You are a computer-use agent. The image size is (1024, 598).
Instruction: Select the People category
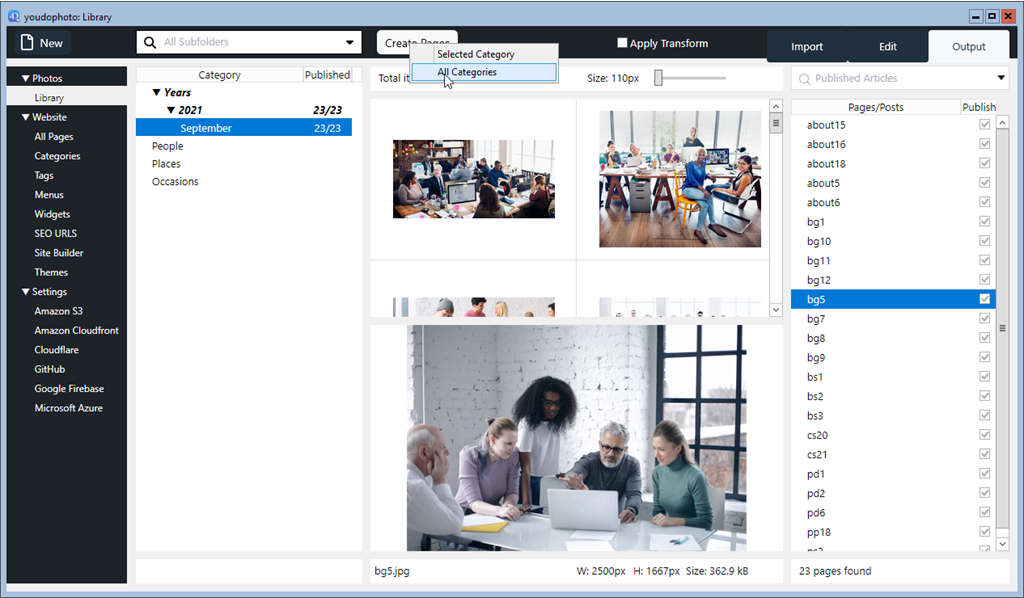(167, 146)
